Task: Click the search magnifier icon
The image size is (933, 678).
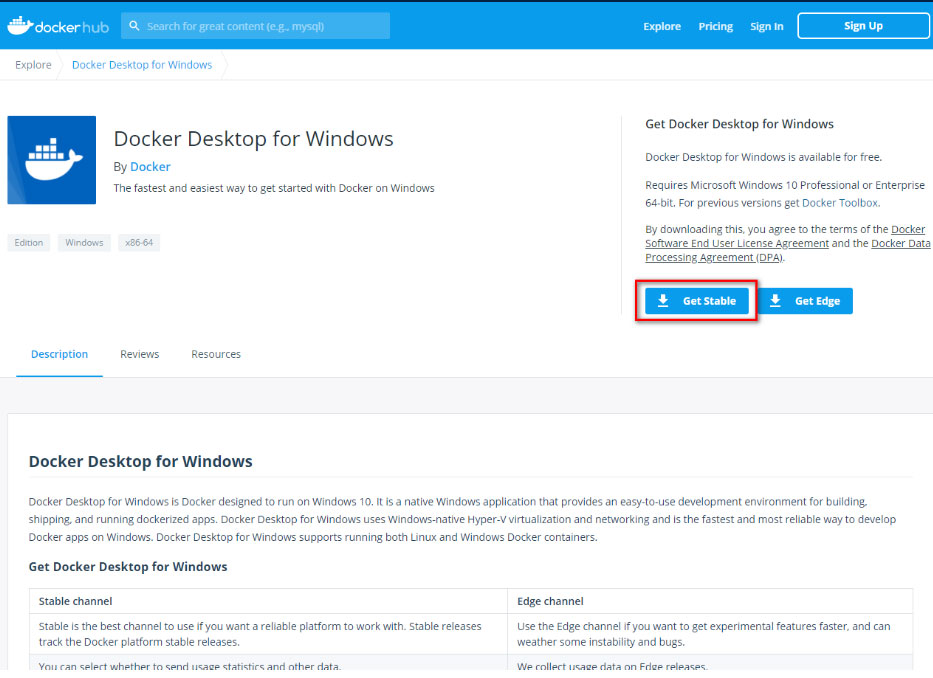Action: pyautogui.click(x=134, y=26)
